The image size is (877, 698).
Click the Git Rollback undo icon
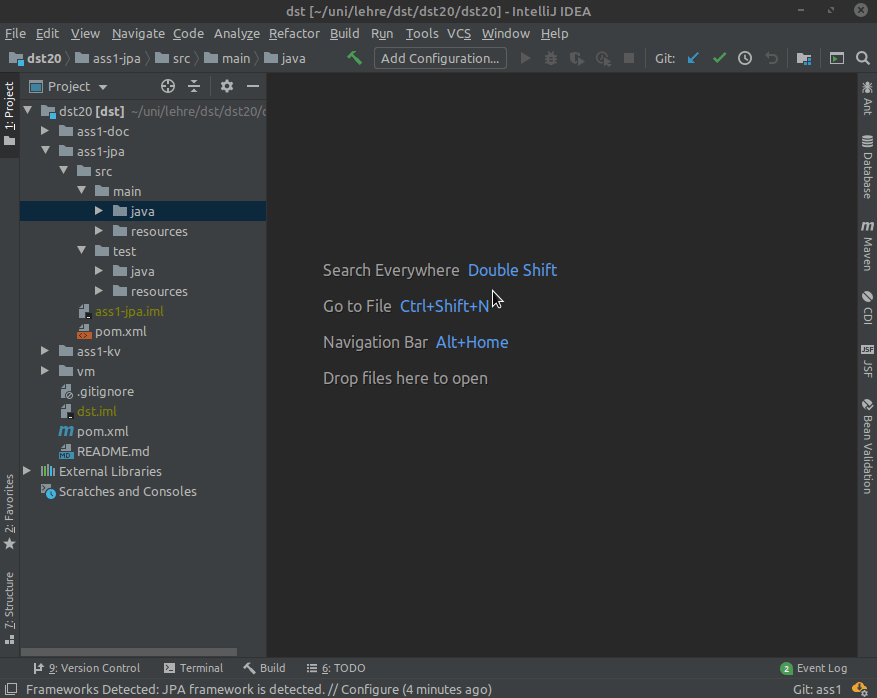click(x=771, y=58)
